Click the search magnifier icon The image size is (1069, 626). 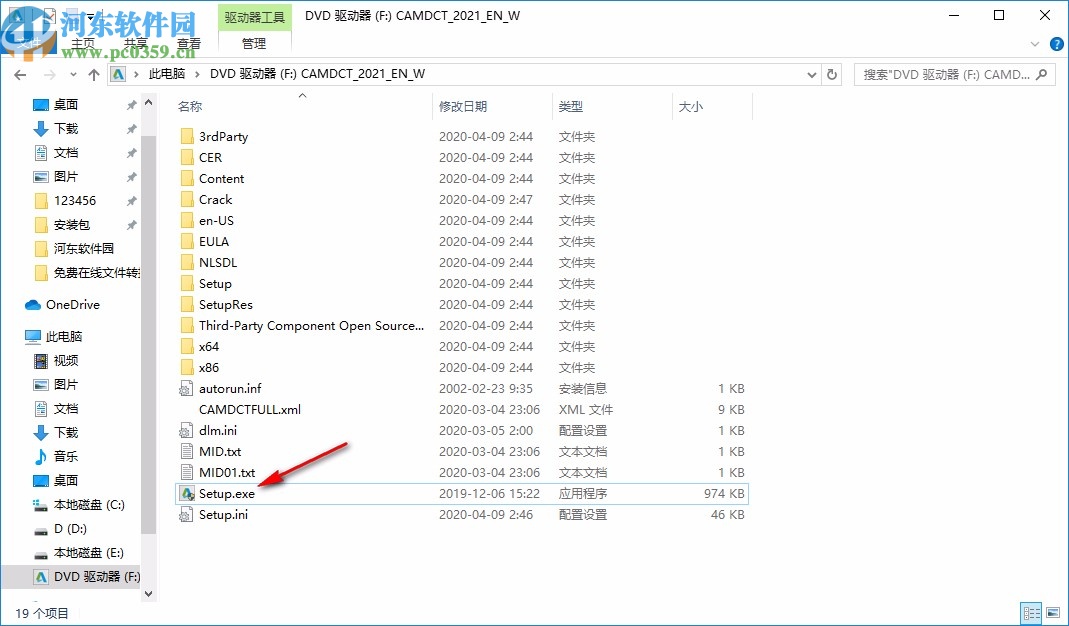pyautogui.click(x=1041, y=74)
